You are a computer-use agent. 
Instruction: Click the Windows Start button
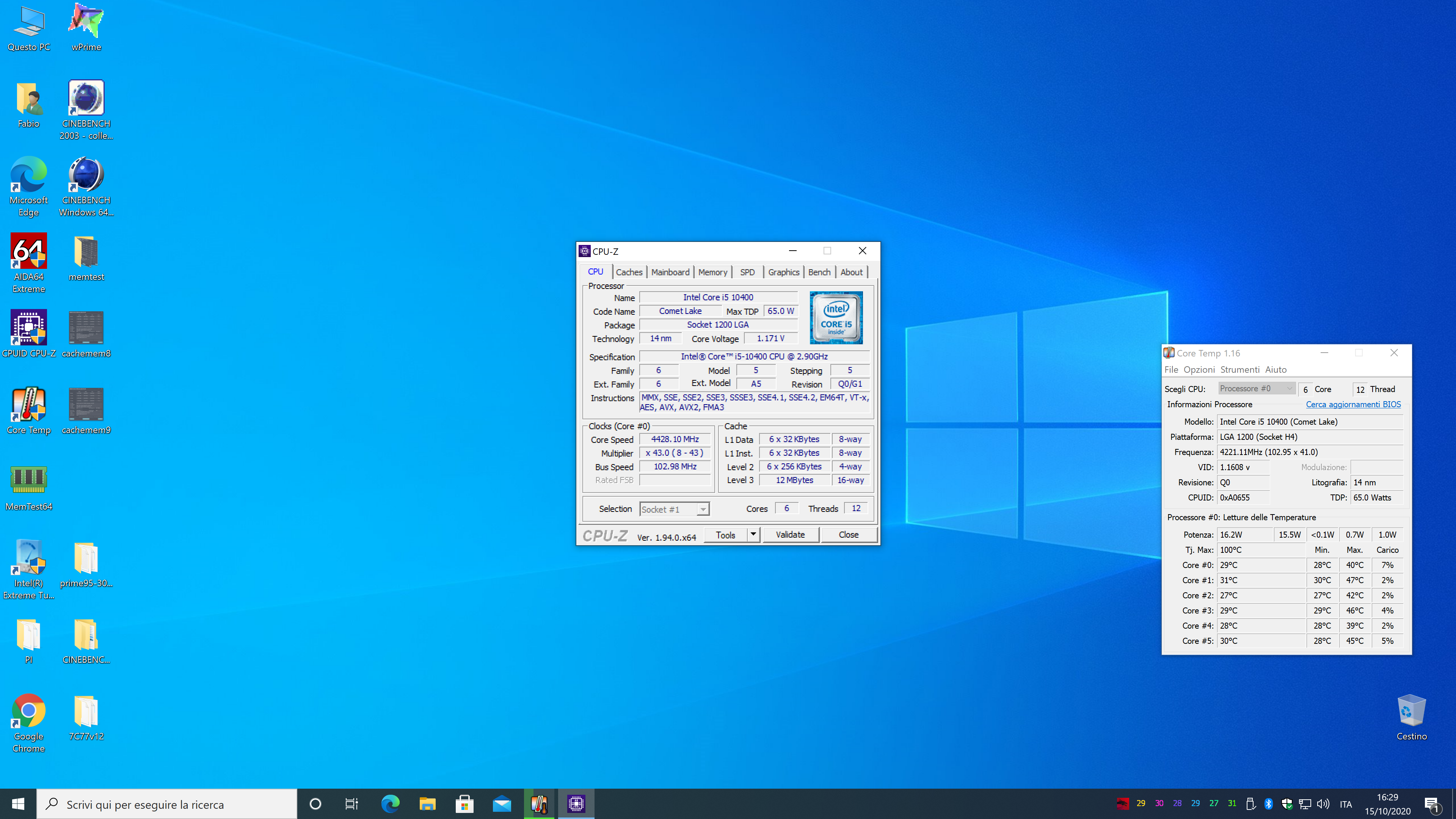tap(18, 804)
